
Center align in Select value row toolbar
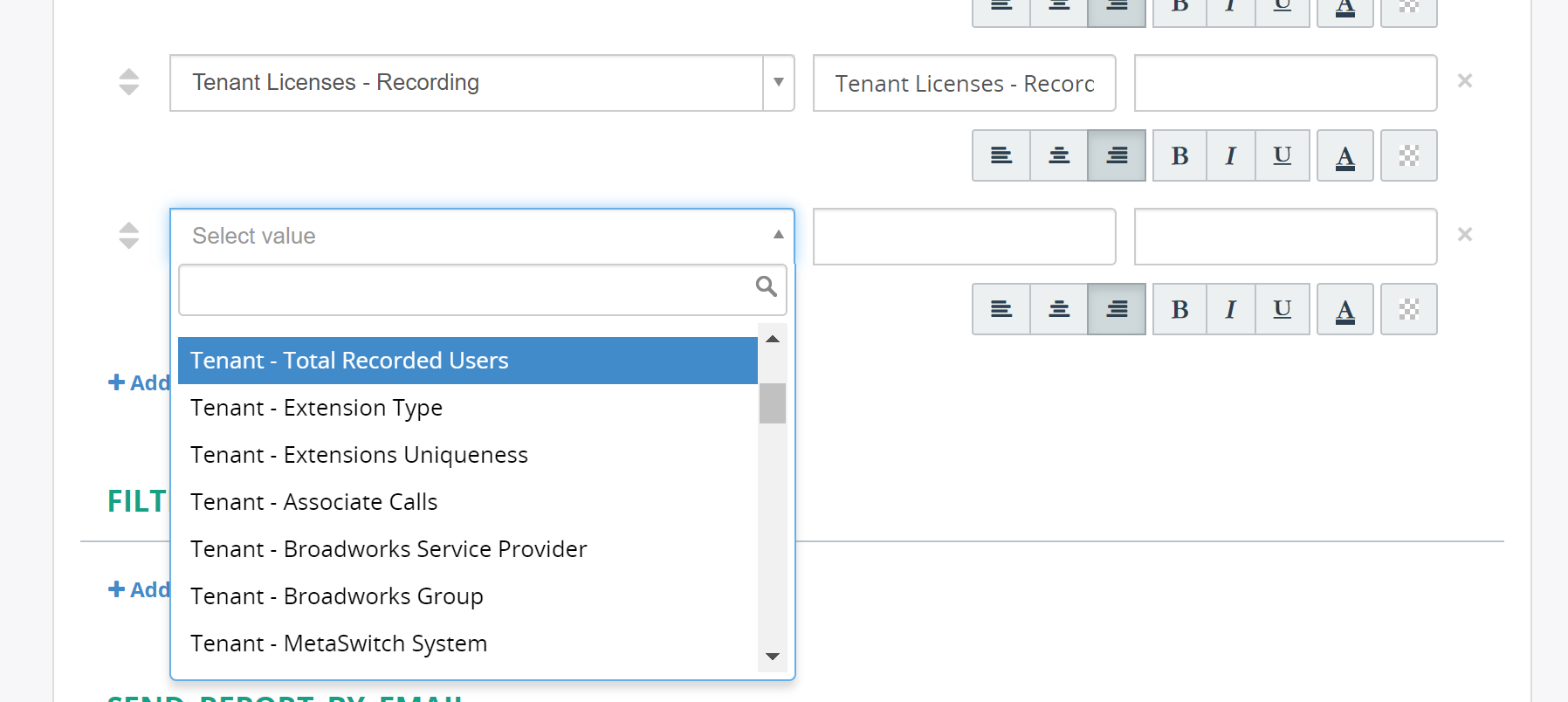1059,309
